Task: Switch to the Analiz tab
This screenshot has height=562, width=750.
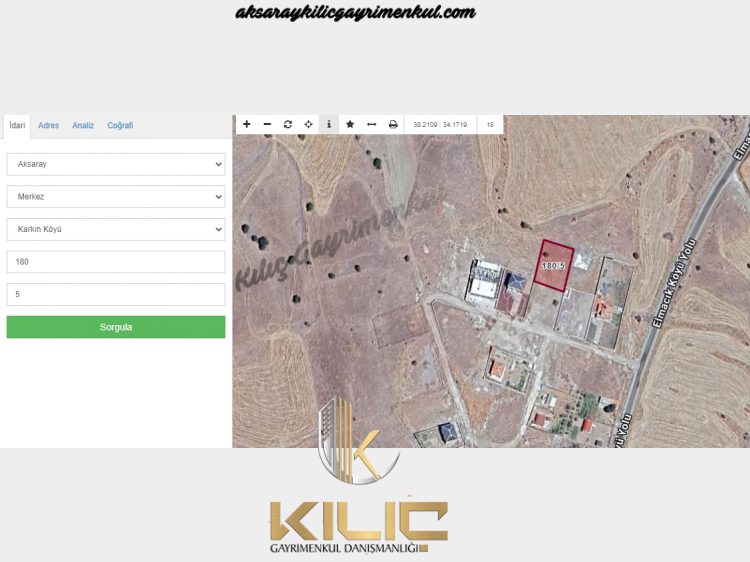Action: coord(83,125)
